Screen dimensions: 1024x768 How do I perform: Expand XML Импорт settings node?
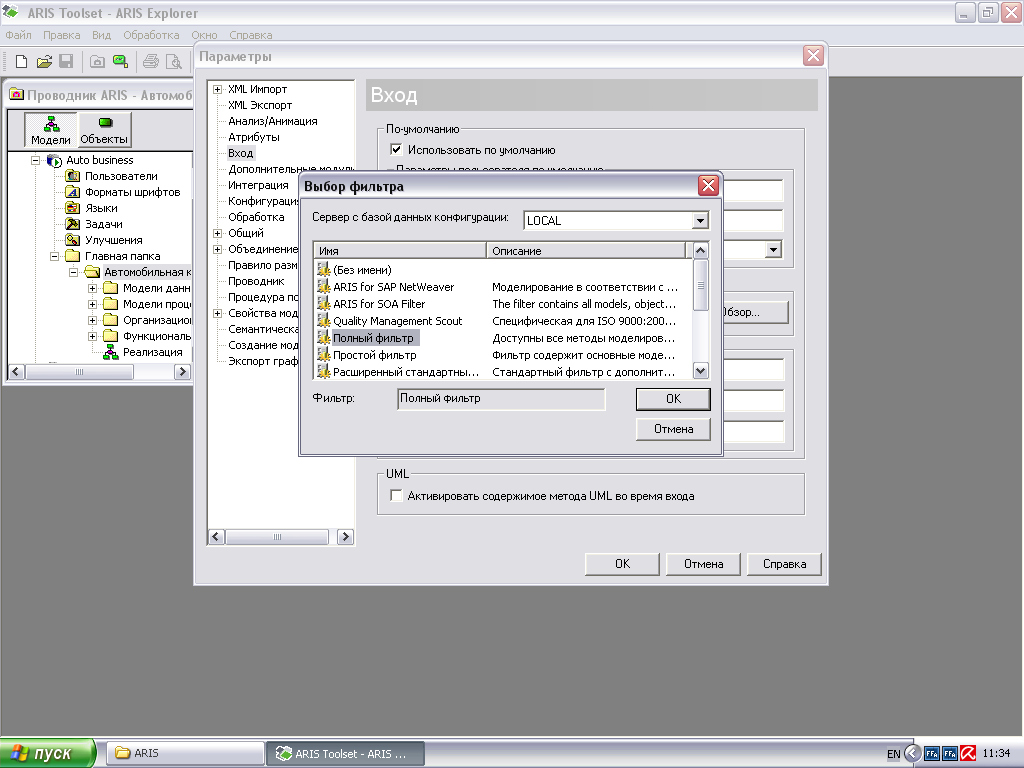pos(217,89)
